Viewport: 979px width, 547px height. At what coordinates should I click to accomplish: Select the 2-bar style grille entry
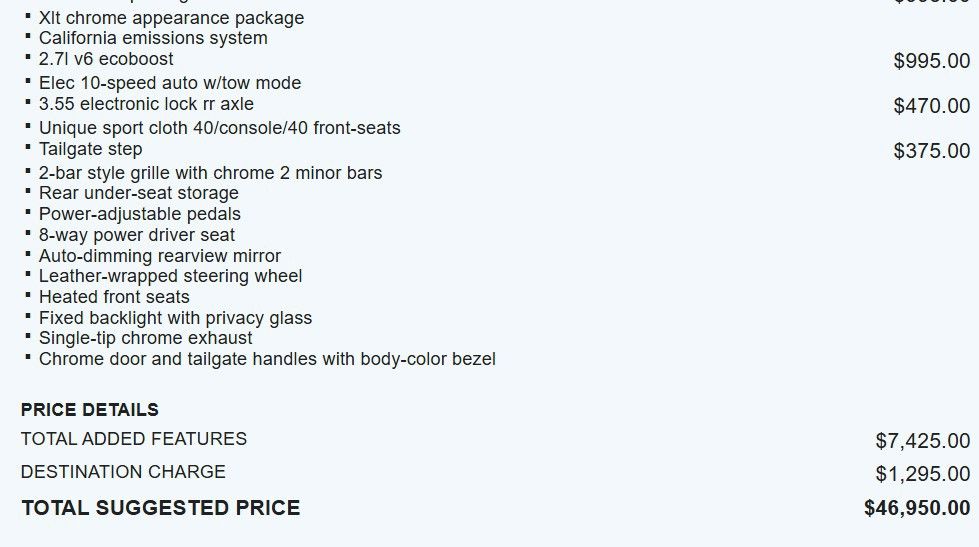coord(210,173)
